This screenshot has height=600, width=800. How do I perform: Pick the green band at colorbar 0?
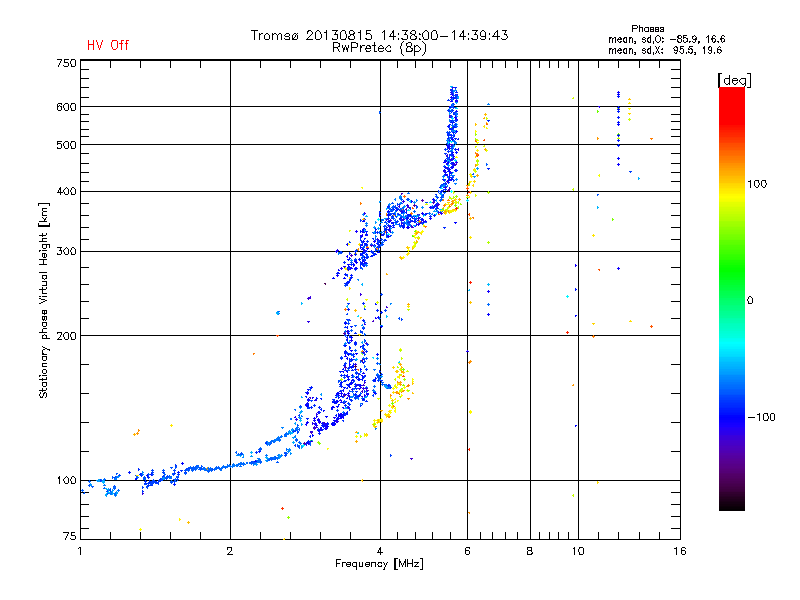click(x=731, y=299)
